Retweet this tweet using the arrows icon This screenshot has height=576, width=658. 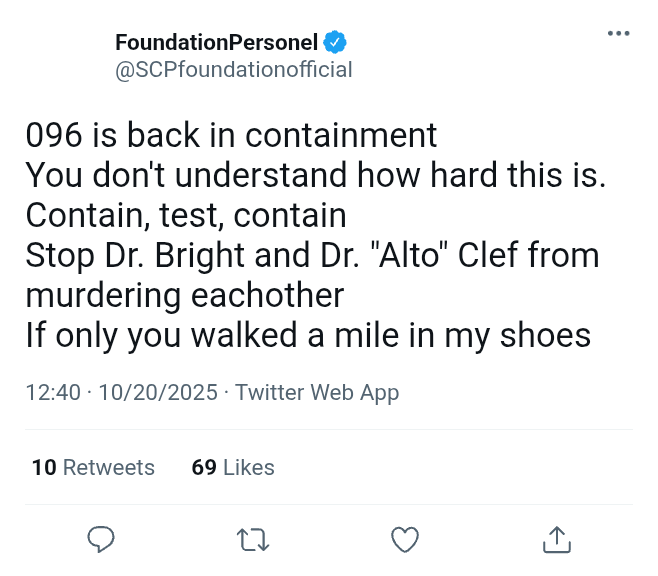[x=253, y=540]
